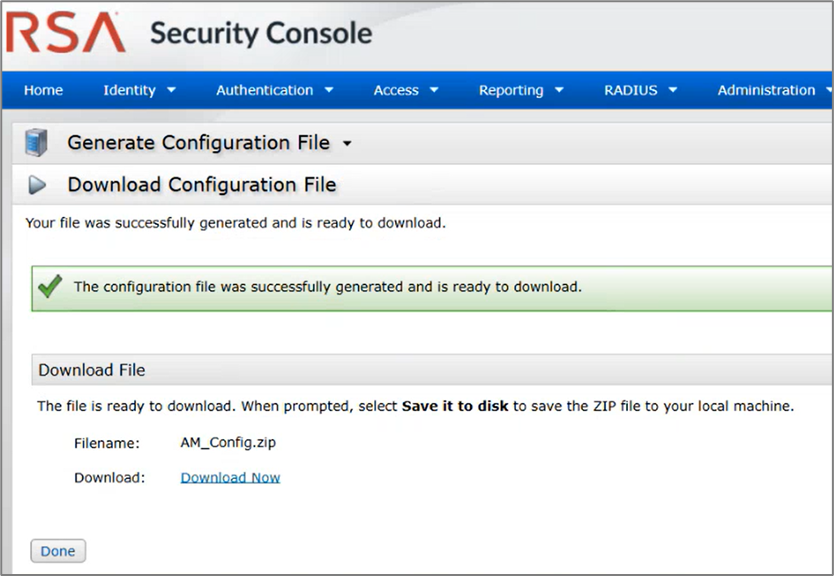Click the gray arrow icon beside Download Configuration File
This screenshot has width=834, height=576.
pos(37,185)
